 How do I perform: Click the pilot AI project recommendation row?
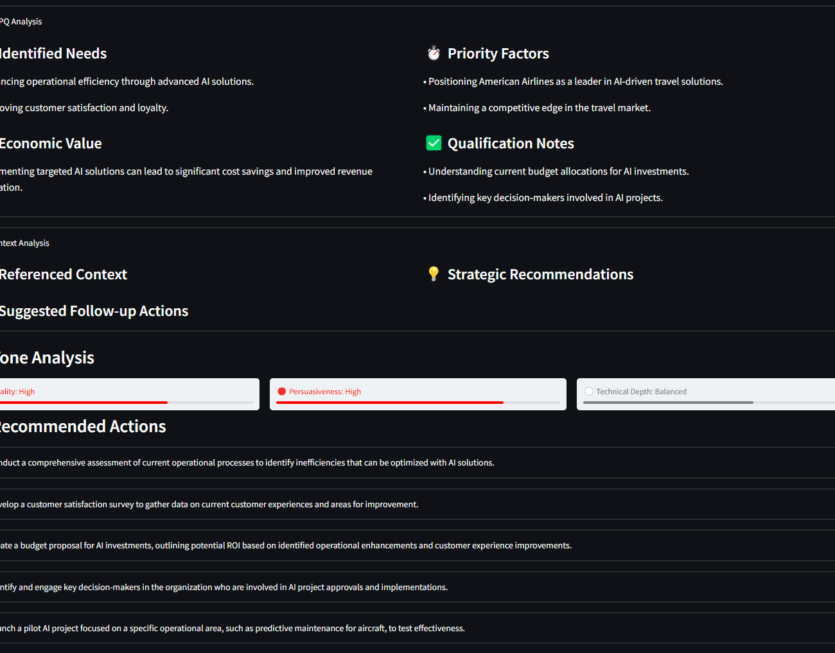click(x=233, y=628)
